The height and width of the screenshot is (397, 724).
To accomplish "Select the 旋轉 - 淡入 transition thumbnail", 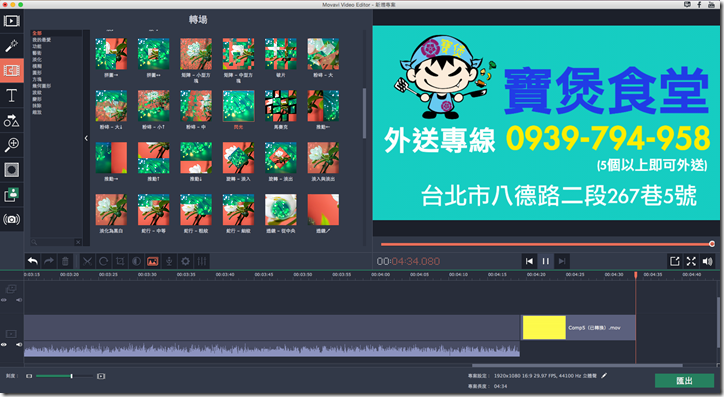I will click(x=238, y=158).
